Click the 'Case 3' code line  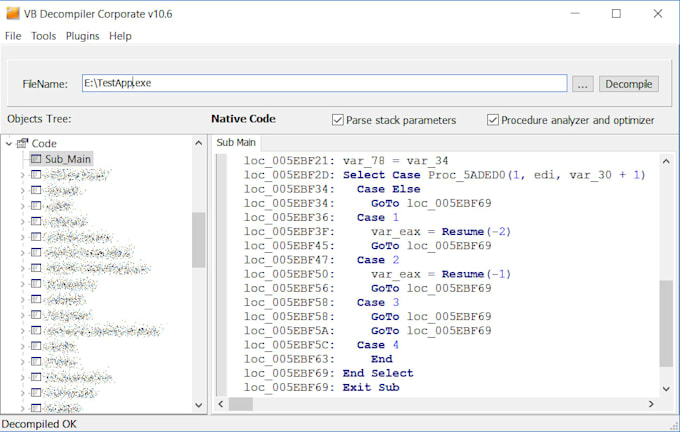pyautogui.click(x=321, y=302)
